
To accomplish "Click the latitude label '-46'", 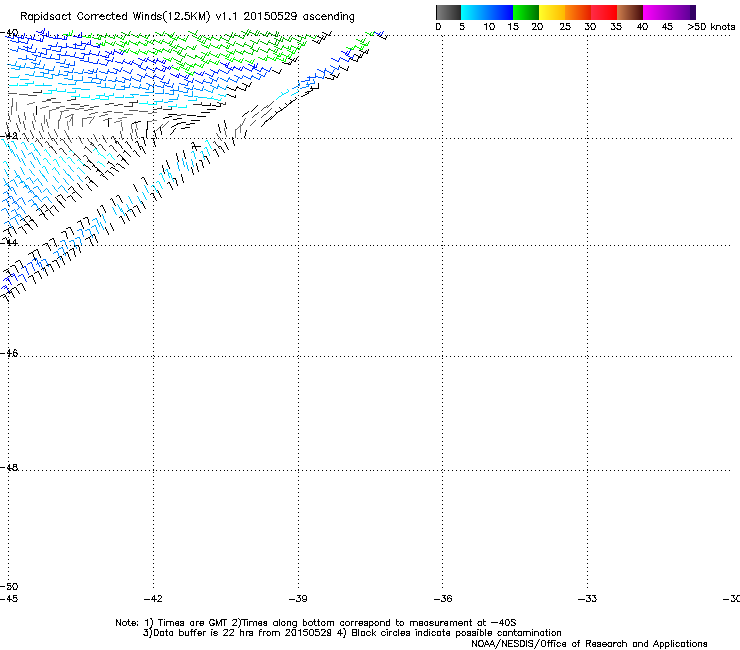I will 9,353.
